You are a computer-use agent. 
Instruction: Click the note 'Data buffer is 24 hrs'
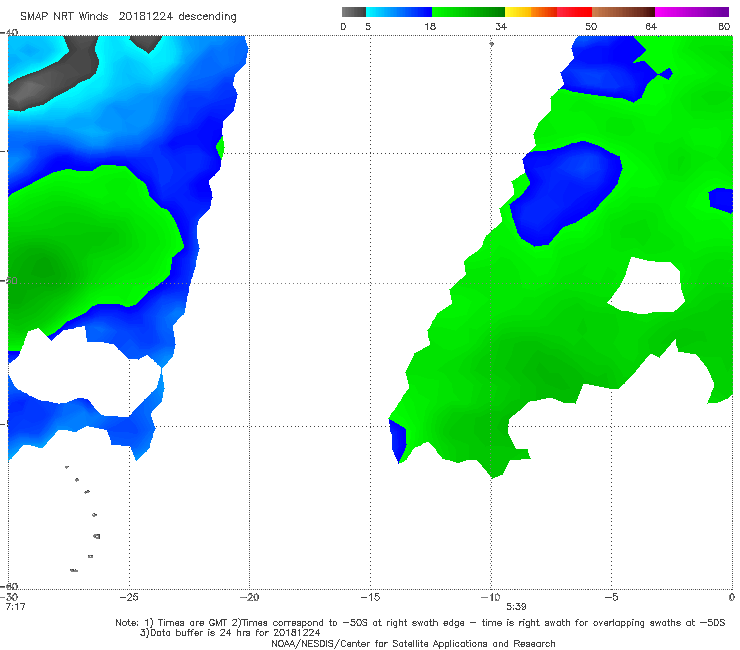click(201, 633)
